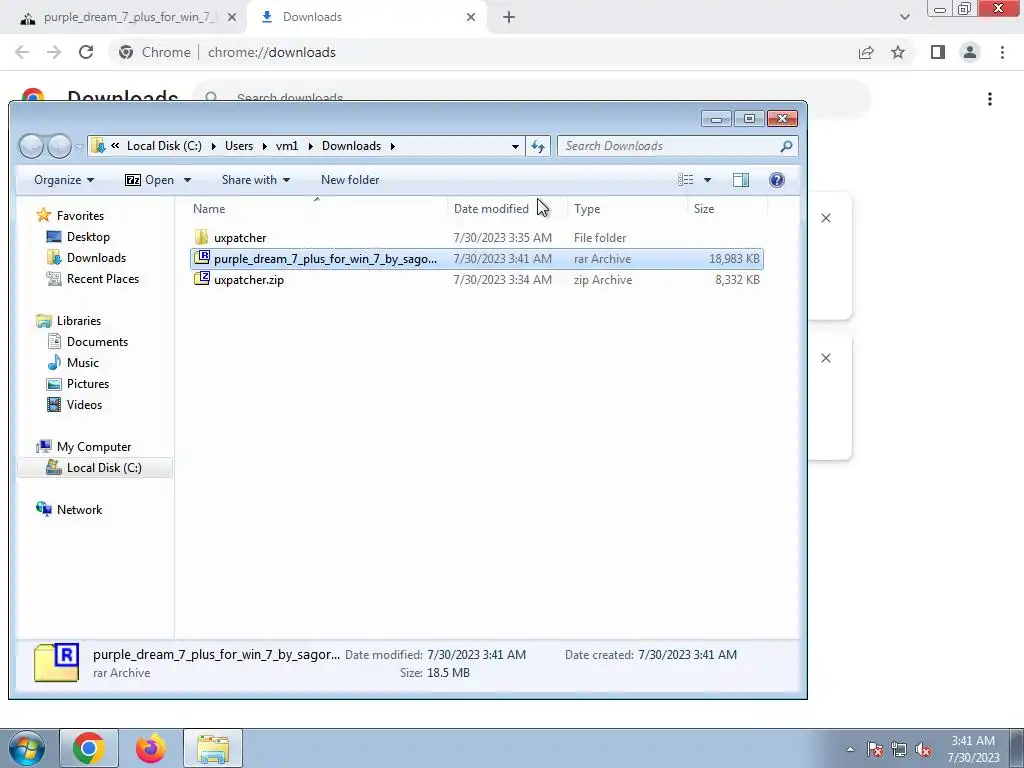1024x768 pixels.
Task: Click network tray icon
Action: 899,749
